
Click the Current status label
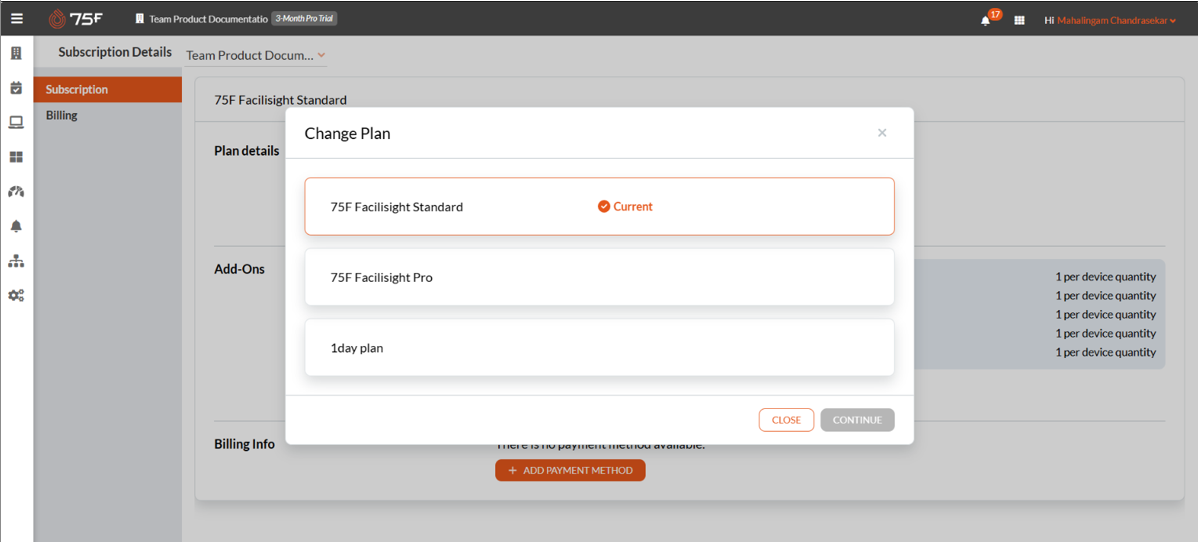coord(633,206)
